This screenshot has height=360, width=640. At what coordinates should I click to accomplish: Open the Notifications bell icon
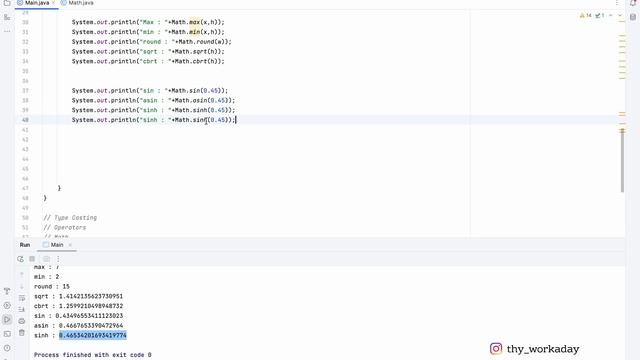coord(633,3)
